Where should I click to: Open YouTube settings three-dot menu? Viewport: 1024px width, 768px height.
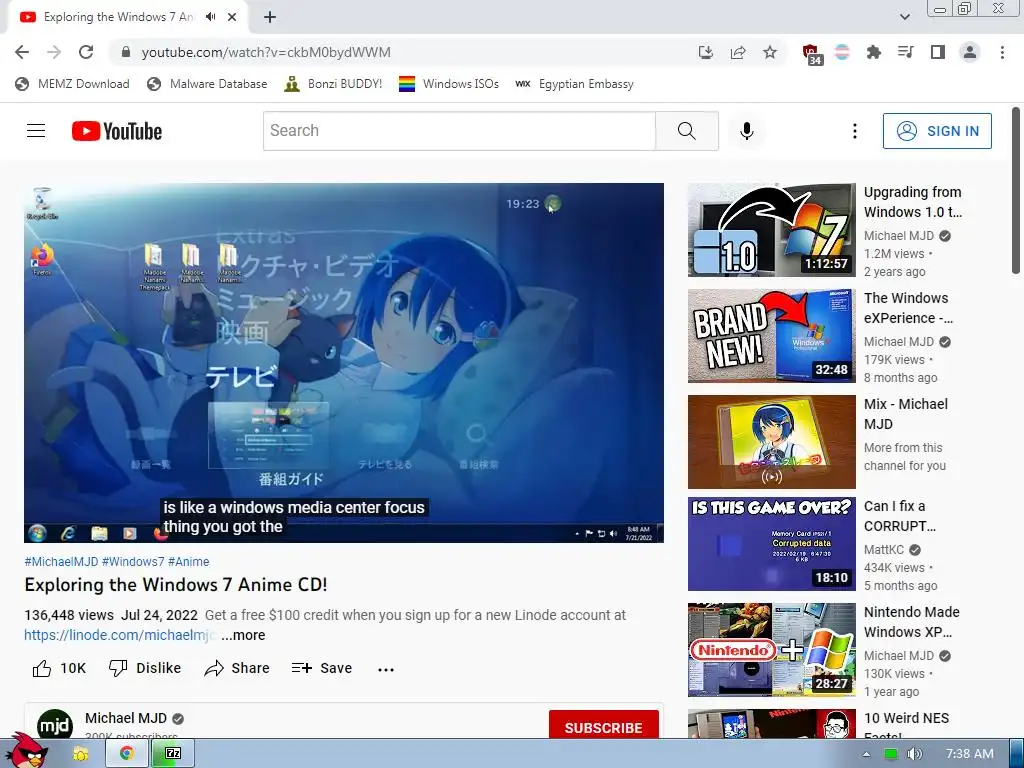pos(854,131)
